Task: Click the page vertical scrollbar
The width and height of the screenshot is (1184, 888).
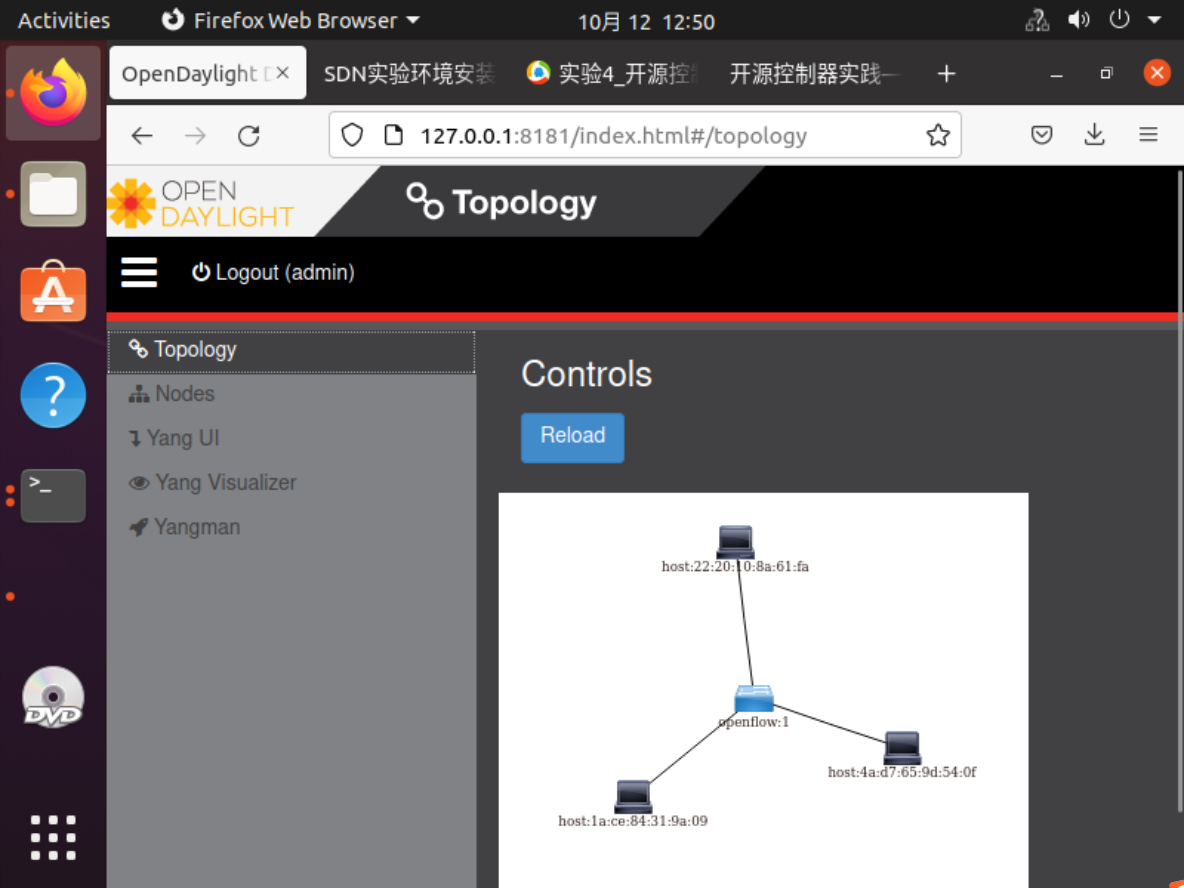Action: (x=1179, y=491)
